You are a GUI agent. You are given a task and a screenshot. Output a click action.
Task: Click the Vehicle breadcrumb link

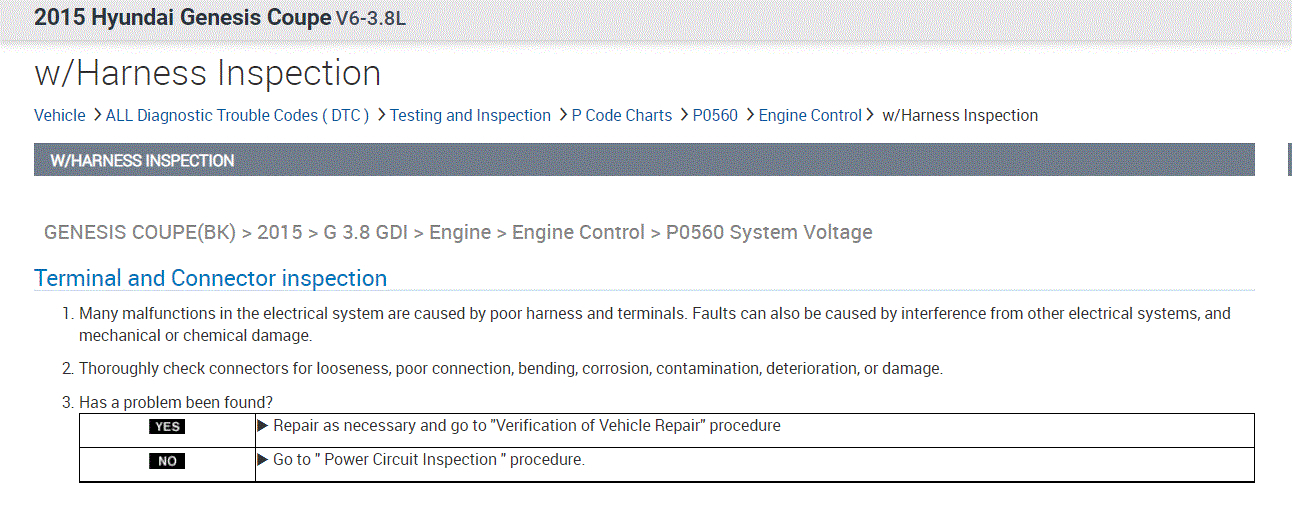pyautogui.click(x=60, y=115)
